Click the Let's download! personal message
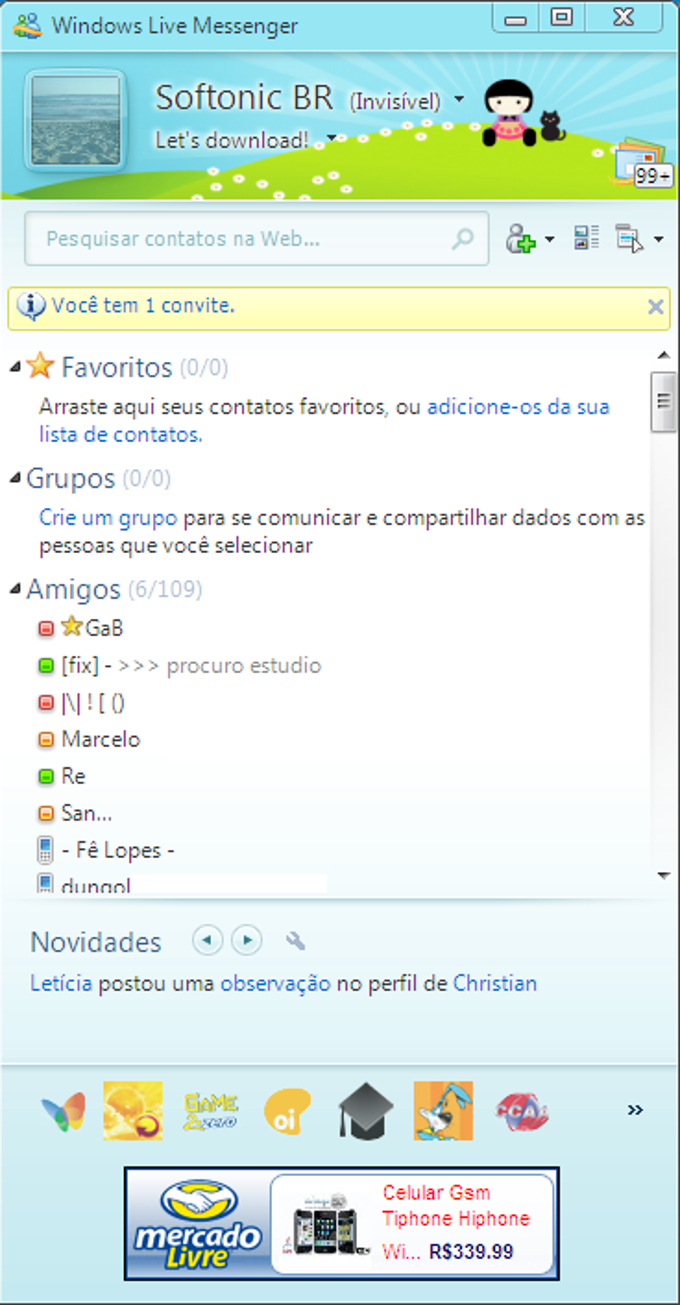 coord(232,141)
